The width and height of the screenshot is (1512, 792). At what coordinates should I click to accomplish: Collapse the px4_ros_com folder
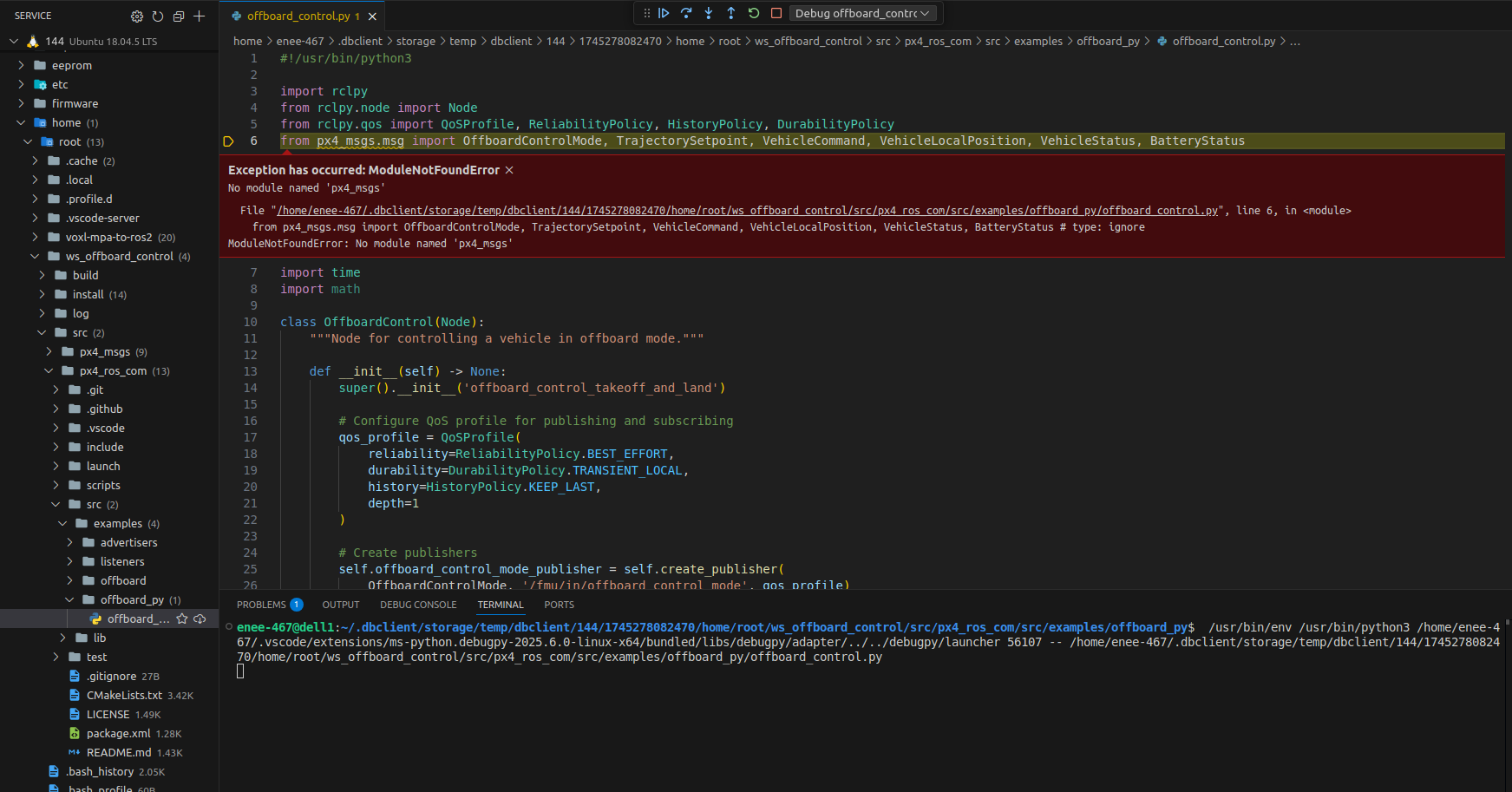pyautogui.click(x=49, y=370)
